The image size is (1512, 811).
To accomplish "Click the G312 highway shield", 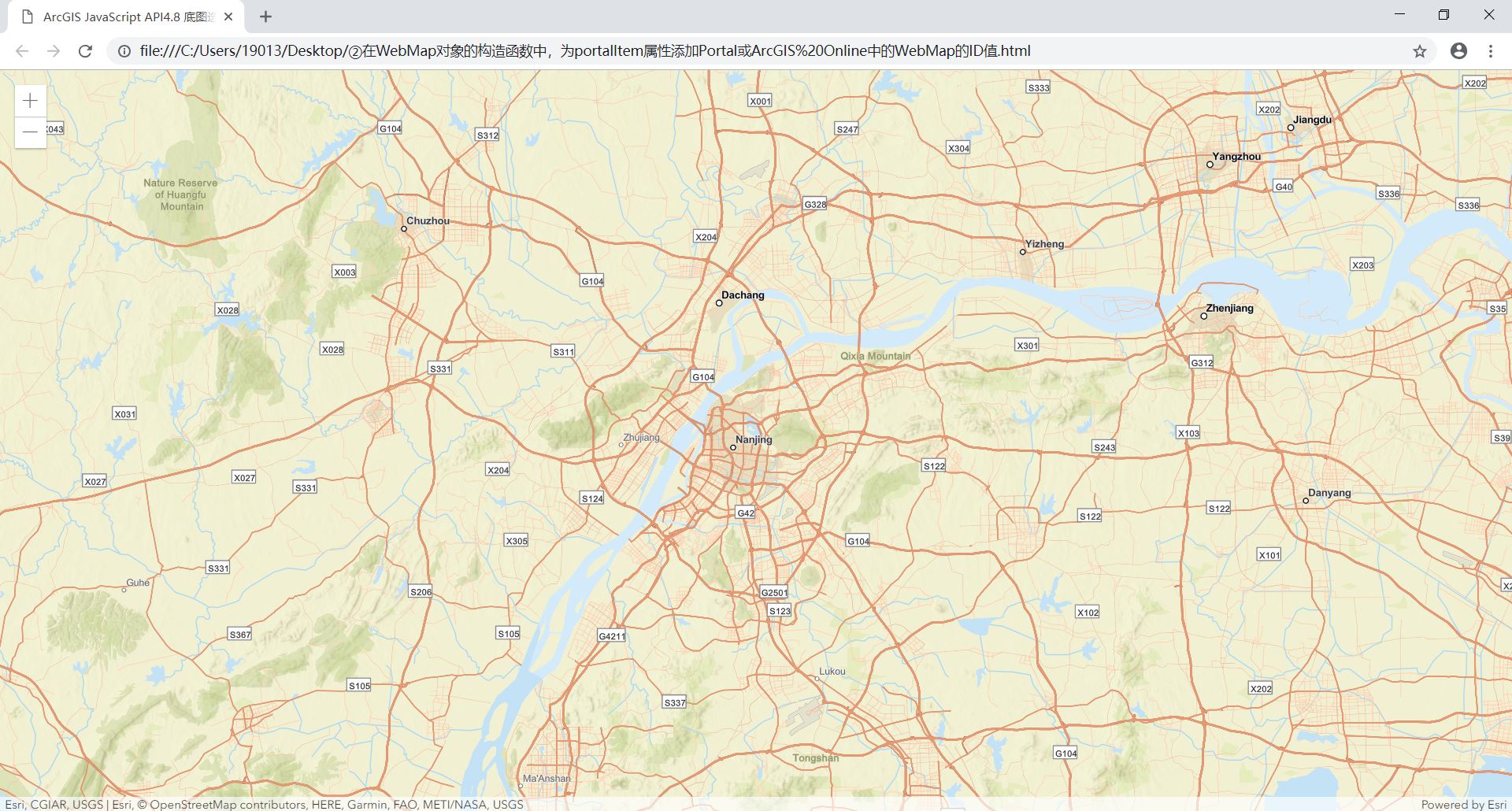I will (x=1202, y=362).
